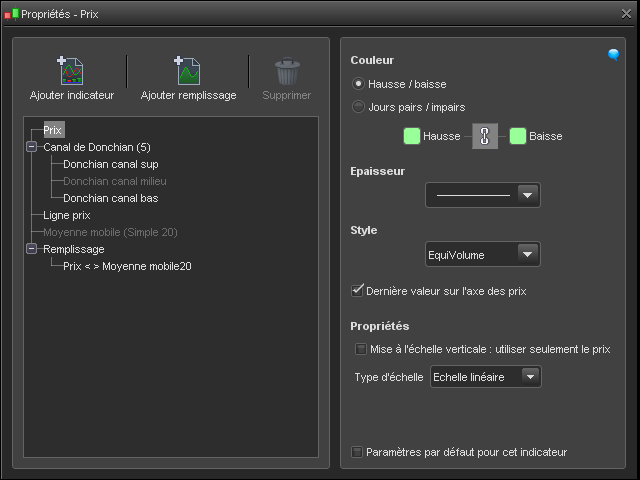Image resolution: width=640 pixels, height=480 pixels.
Task: Click the Ajouter remplissage icon
Action: (188, 71)
